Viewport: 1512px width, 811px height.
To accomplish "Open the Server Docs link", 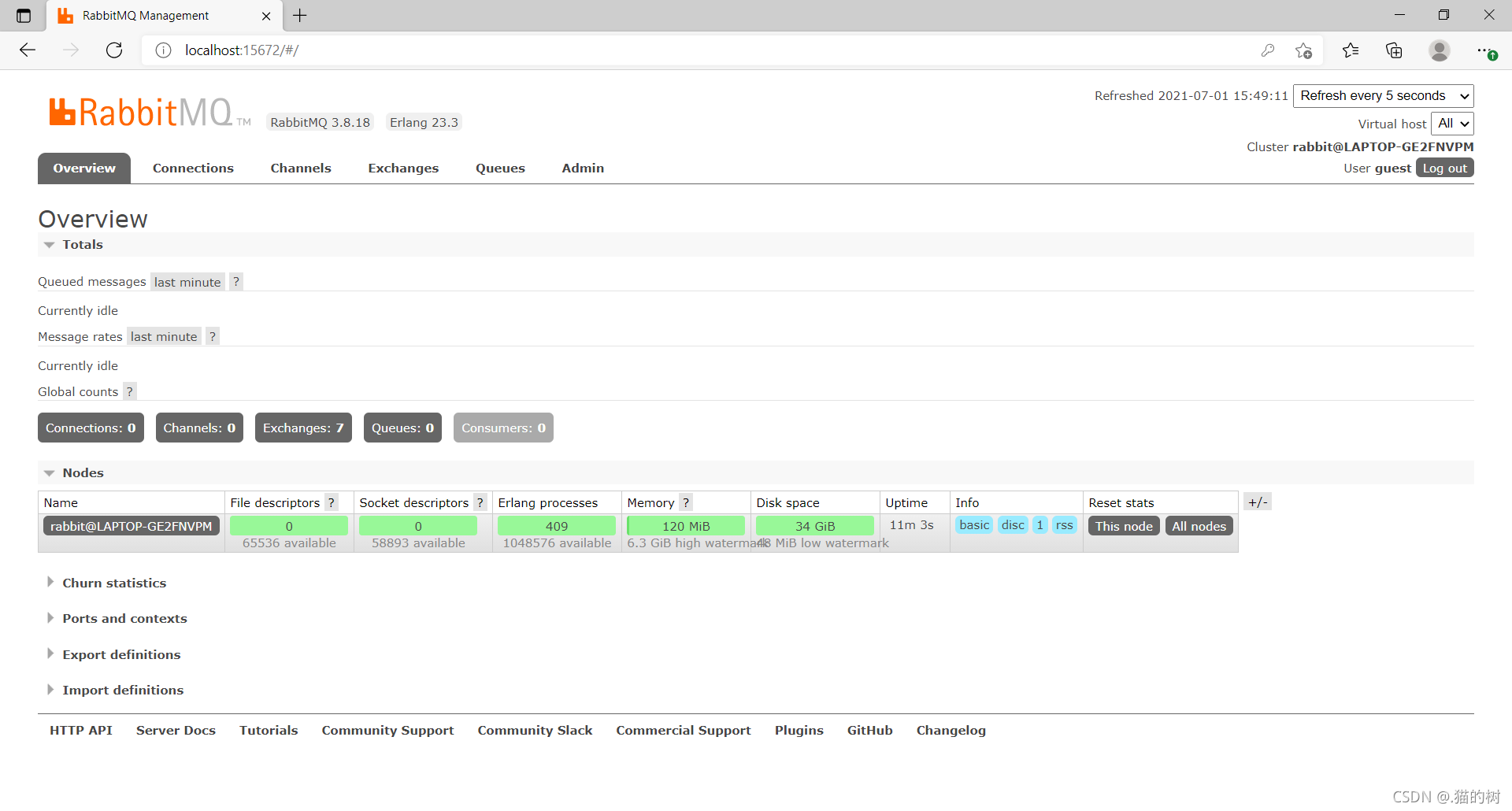I will point(176,731).
